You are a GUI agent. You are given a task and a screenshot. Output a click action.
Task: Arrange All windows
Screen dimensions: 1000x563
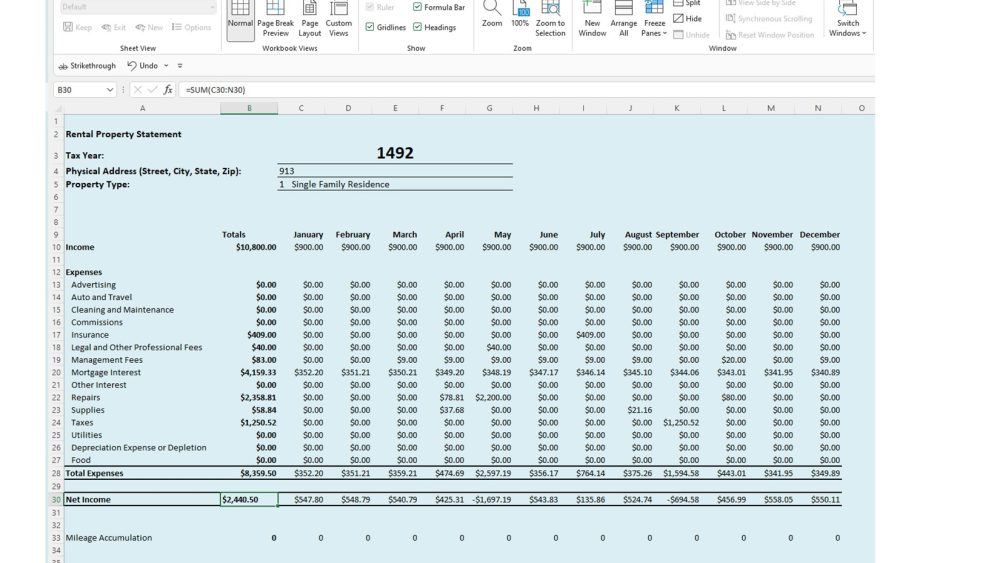624,18
